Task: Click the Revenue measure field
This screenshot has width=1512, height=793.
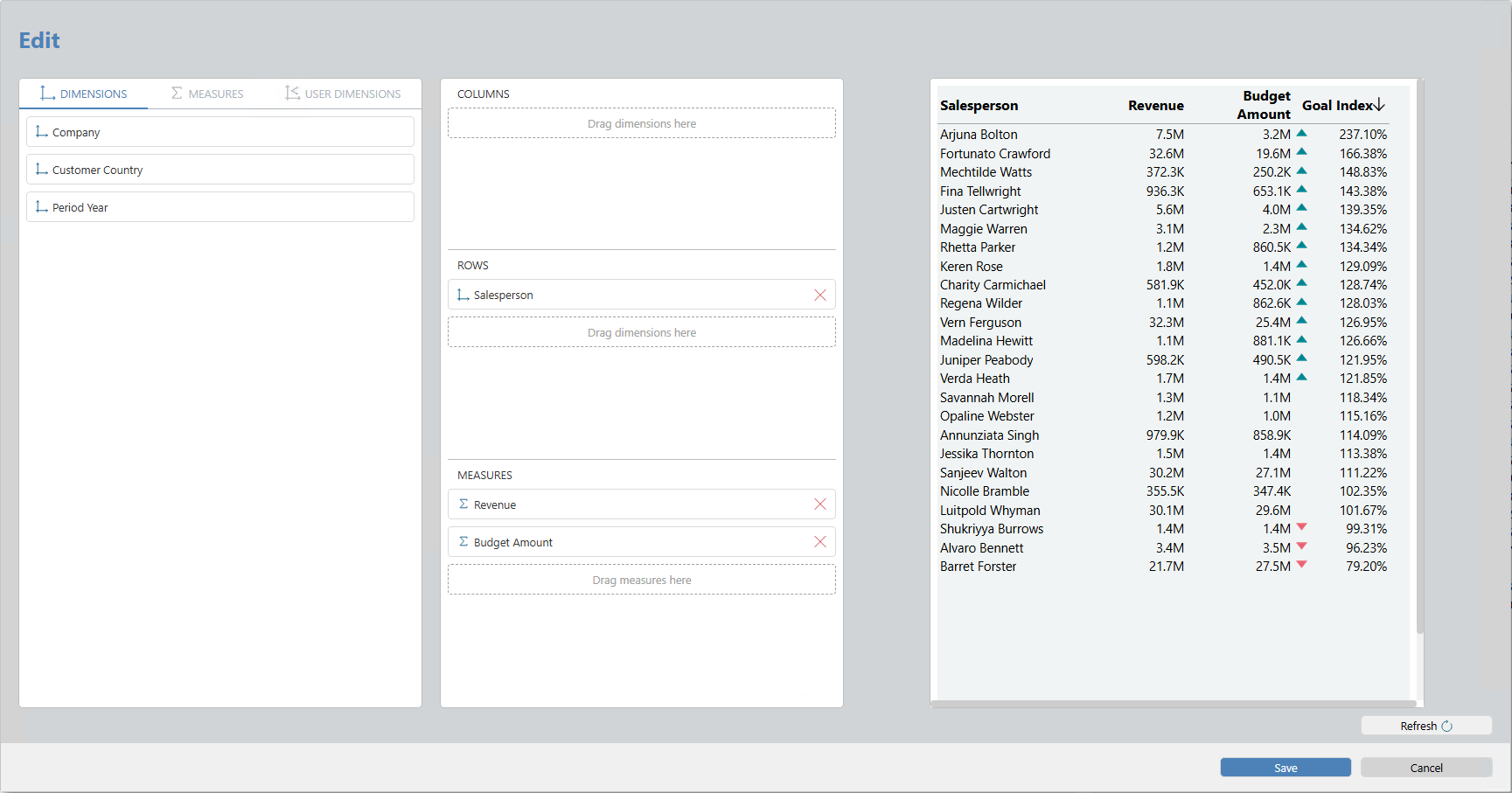Action: (x=642, y=504)
